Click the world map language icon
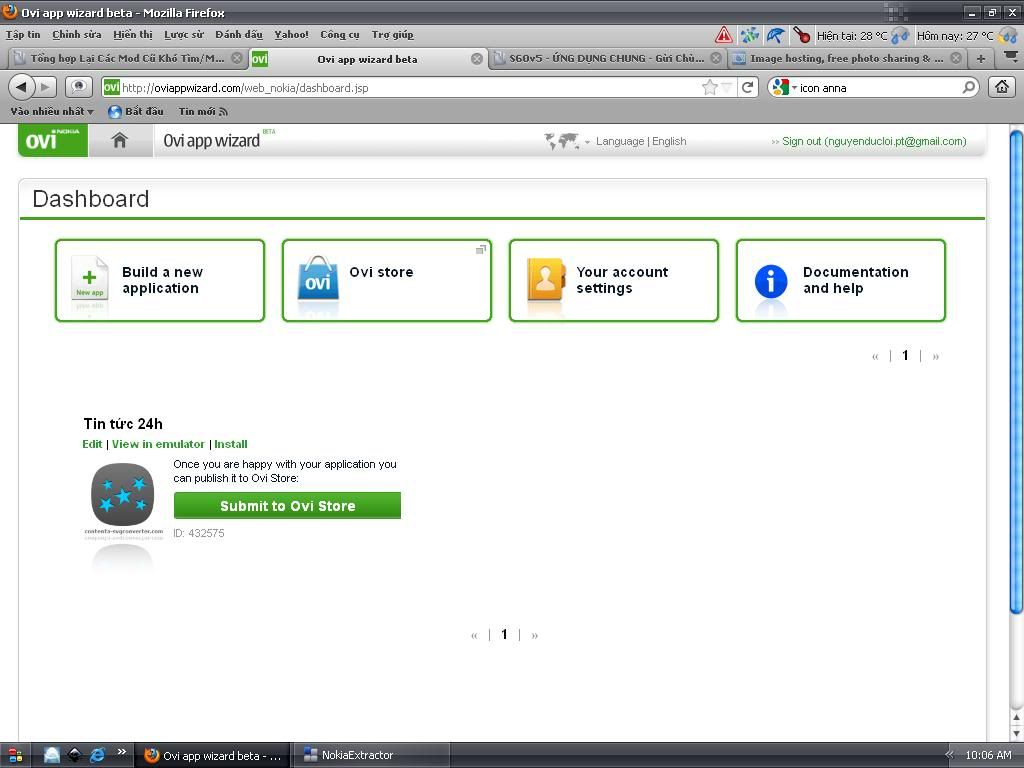This screenshot has height=768, width=1024. tap(561, 140)
